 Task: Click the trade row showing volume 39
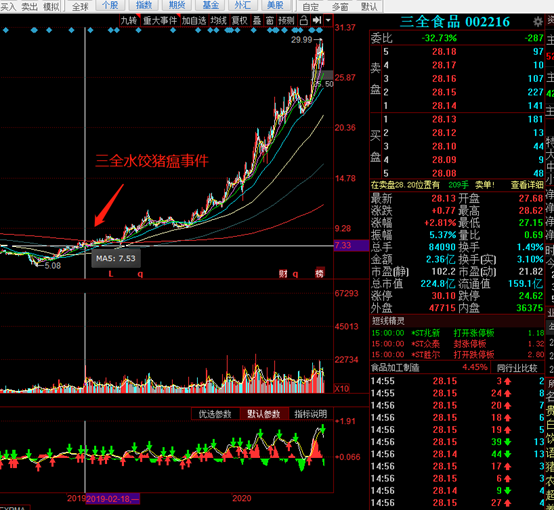[x=458, y=442]
